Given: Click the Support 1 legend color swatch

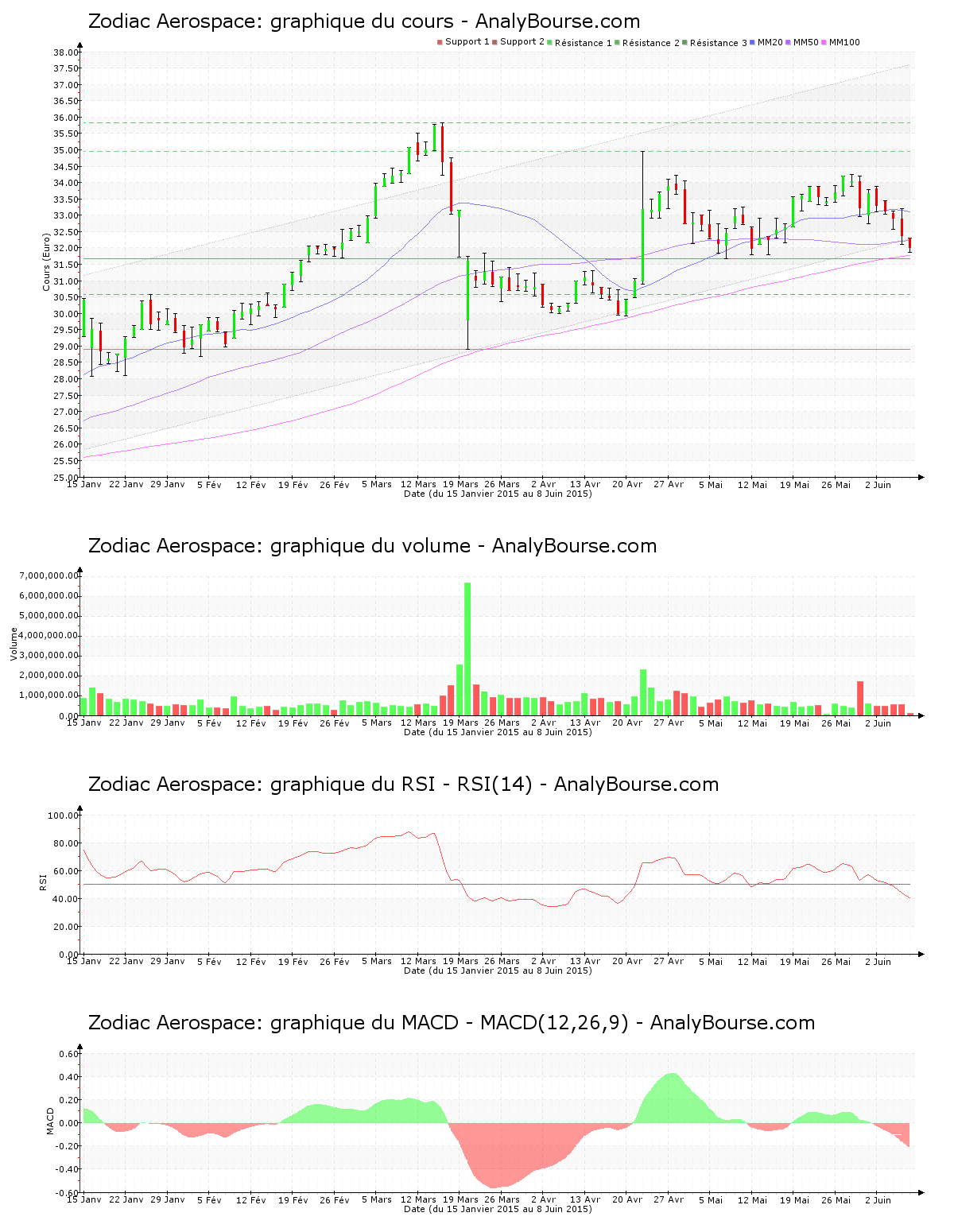Looking at the screenshot, I should pos(440,42).
